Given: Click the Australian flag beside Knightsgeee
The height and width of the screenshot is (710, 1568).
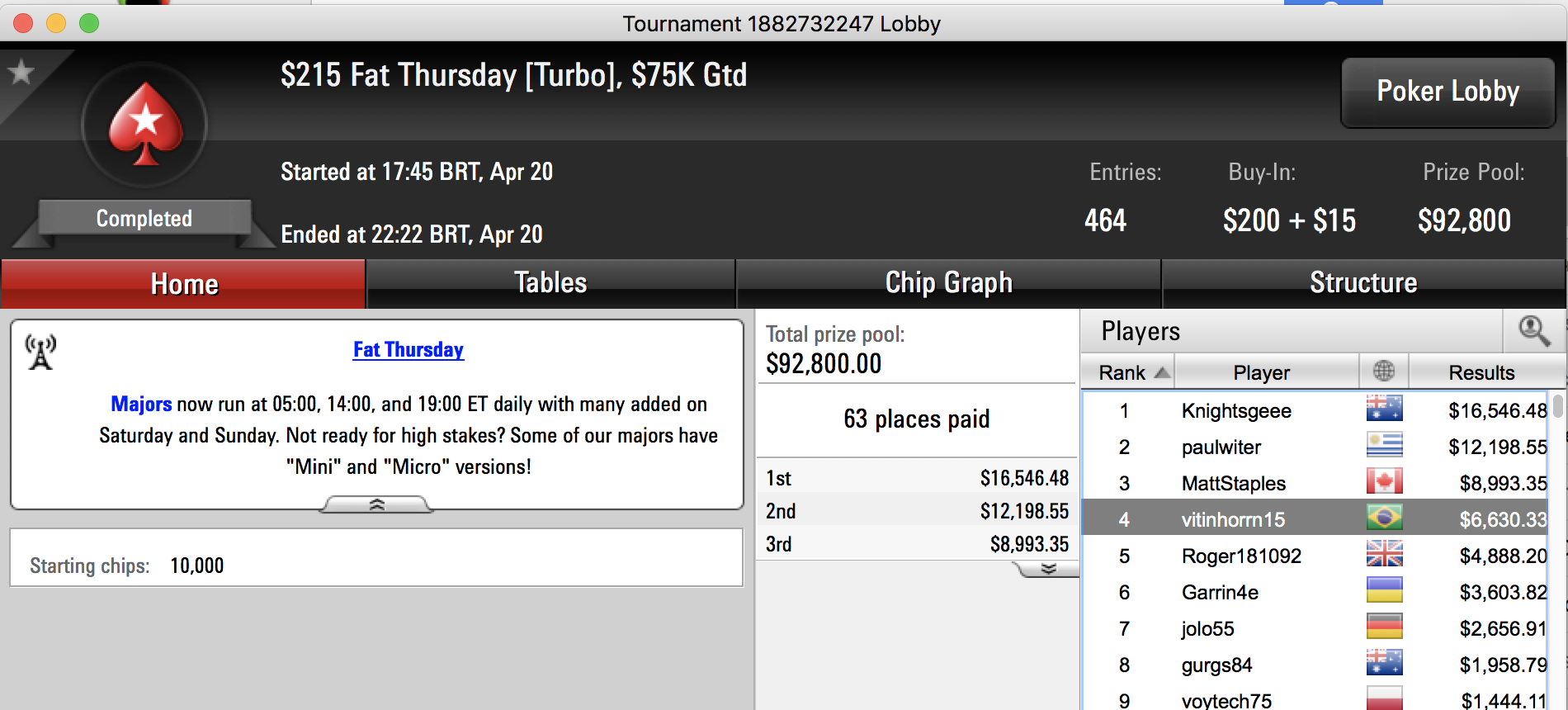Looking at the screenshot, I should click(x=1384, y=409).
